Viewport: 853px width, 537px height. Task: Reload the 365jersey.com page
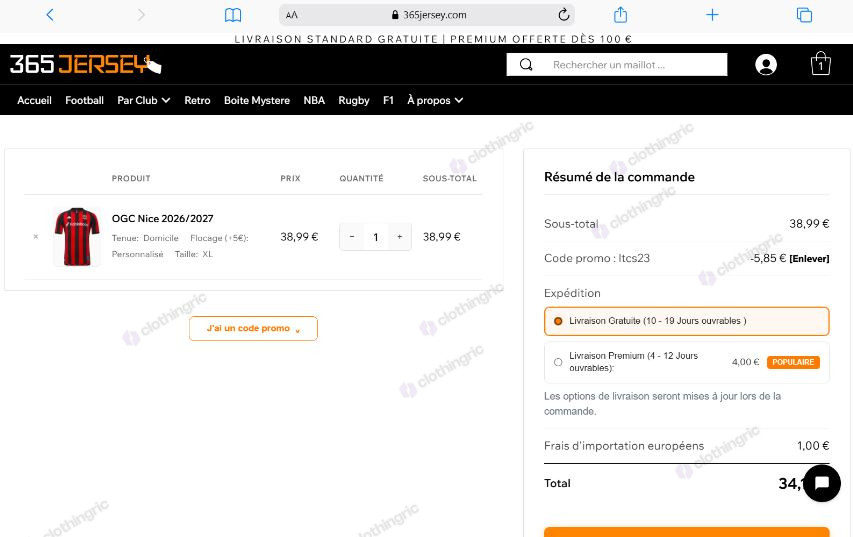click(x=564, y=15)
